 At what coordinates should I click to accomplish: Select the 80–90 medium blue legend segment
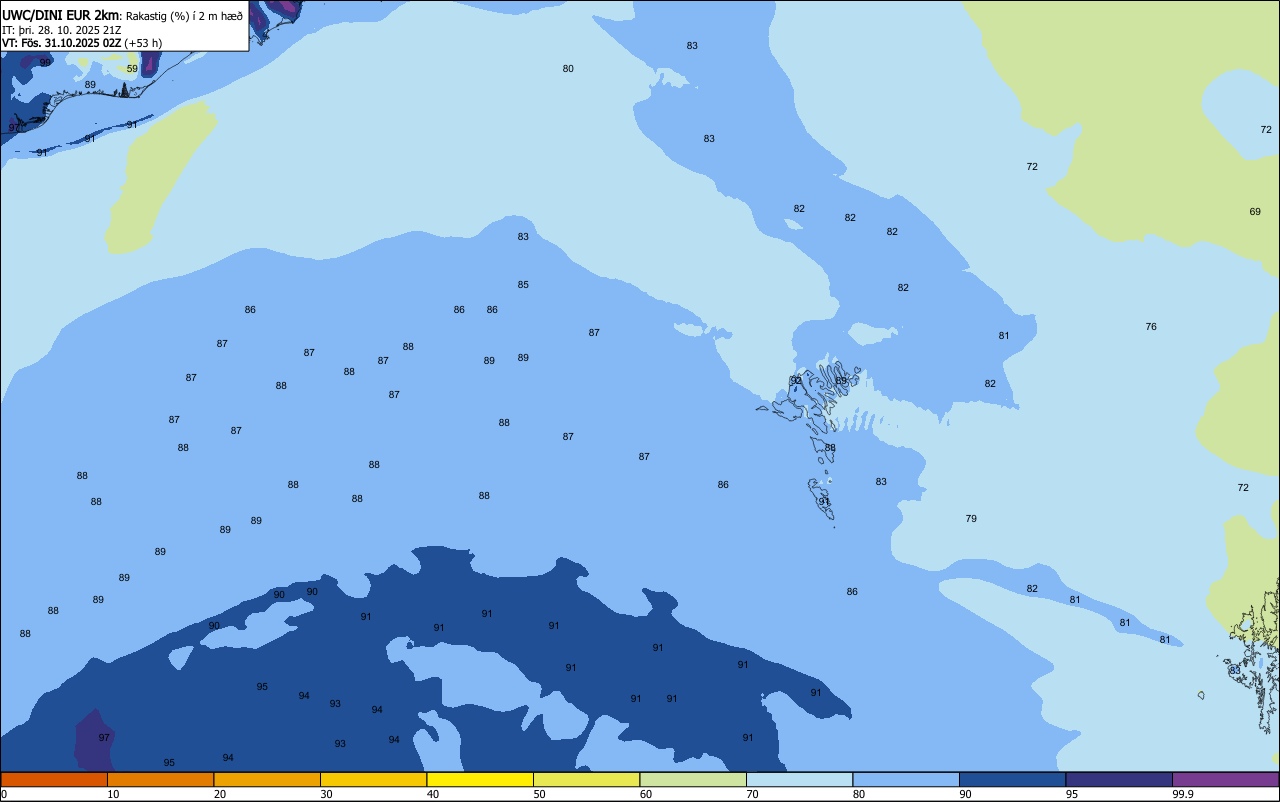coord(906,779)
